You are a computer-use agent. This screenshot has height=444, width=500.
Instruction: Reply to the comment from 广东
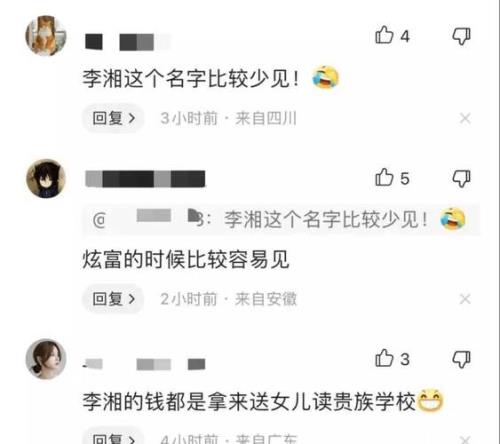coord(113,437)
